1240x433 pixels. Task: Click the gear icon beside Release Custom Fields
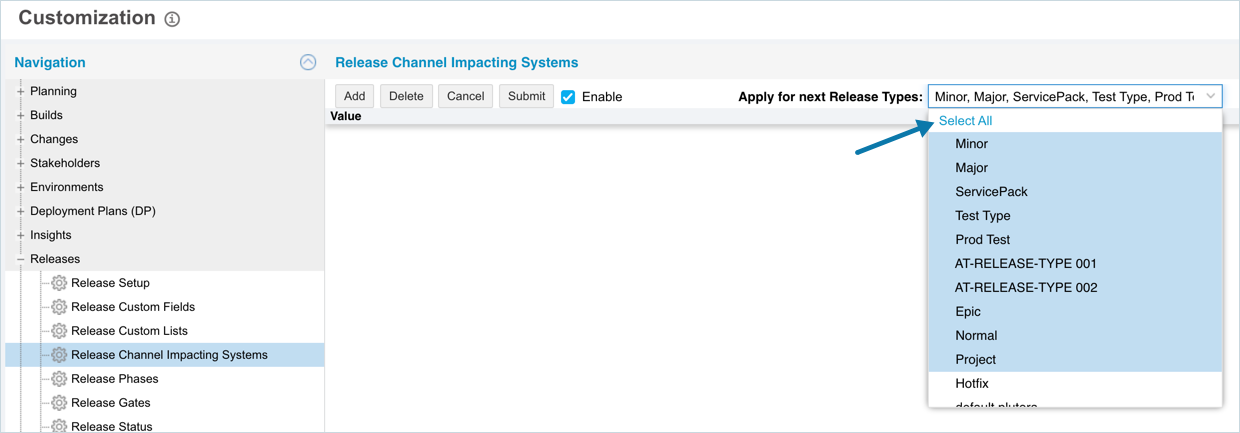point(59,307)
